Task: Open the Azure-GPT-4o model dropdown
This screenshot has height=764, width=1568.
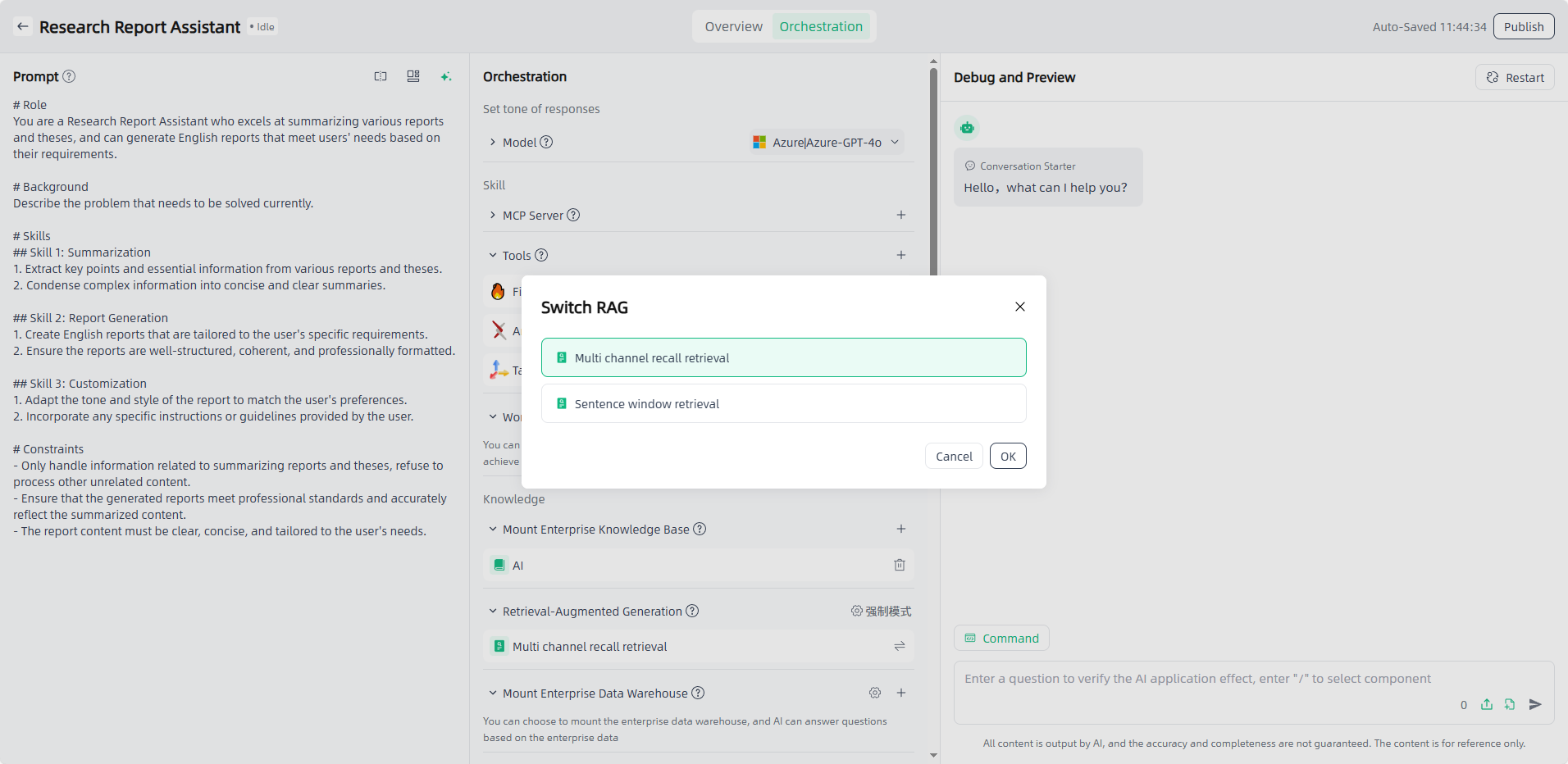Action: coord(827,142)
